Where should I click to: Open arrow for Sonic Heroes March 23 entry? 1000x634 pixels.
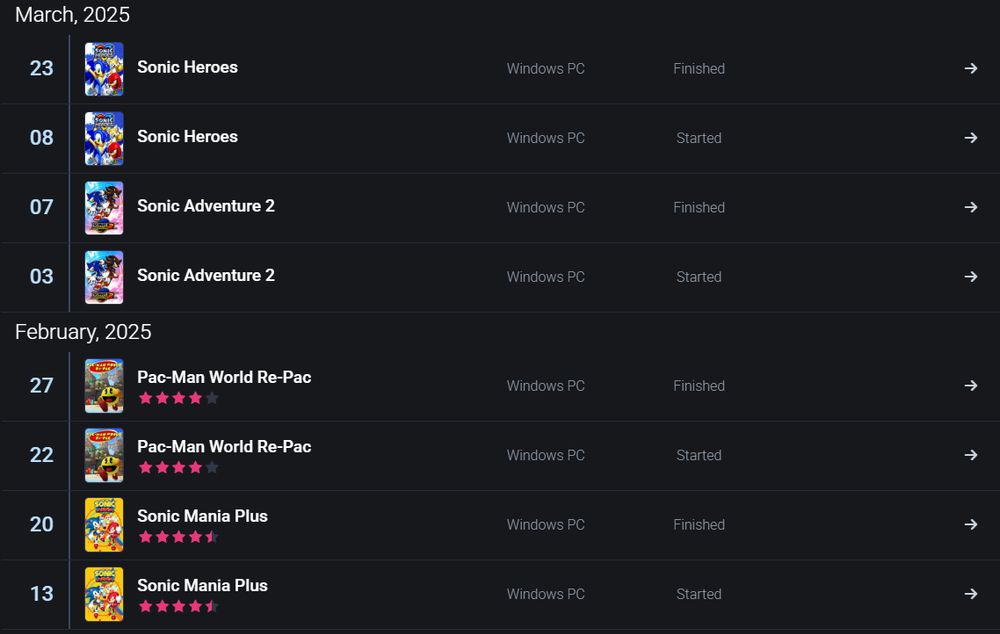[971, 68]
